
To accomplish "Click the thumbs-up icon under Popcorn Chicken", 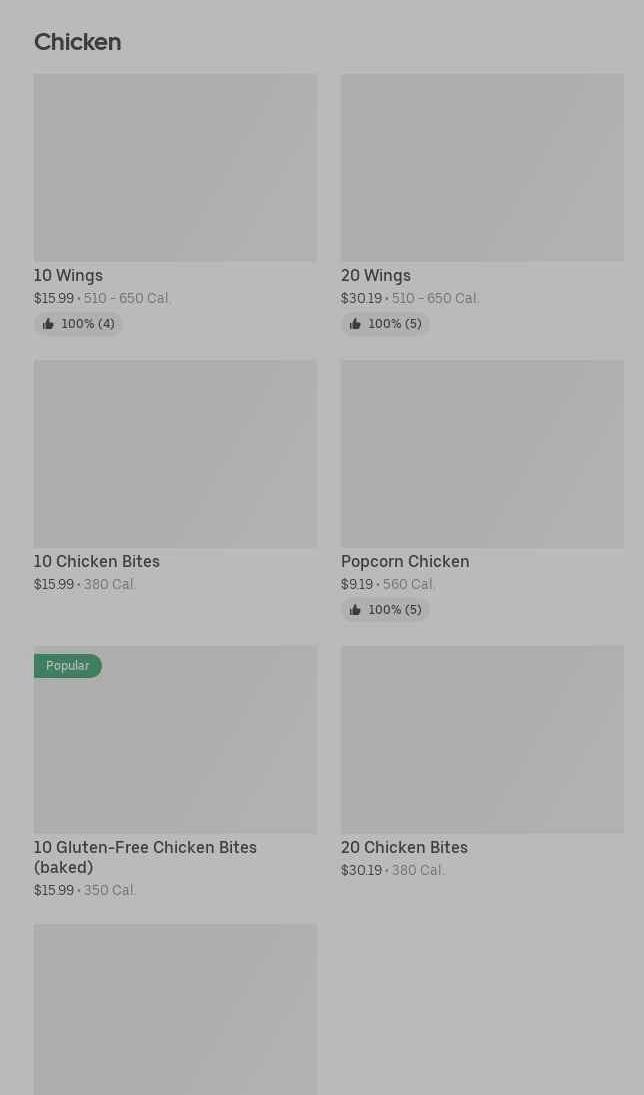I will point(355,610).
